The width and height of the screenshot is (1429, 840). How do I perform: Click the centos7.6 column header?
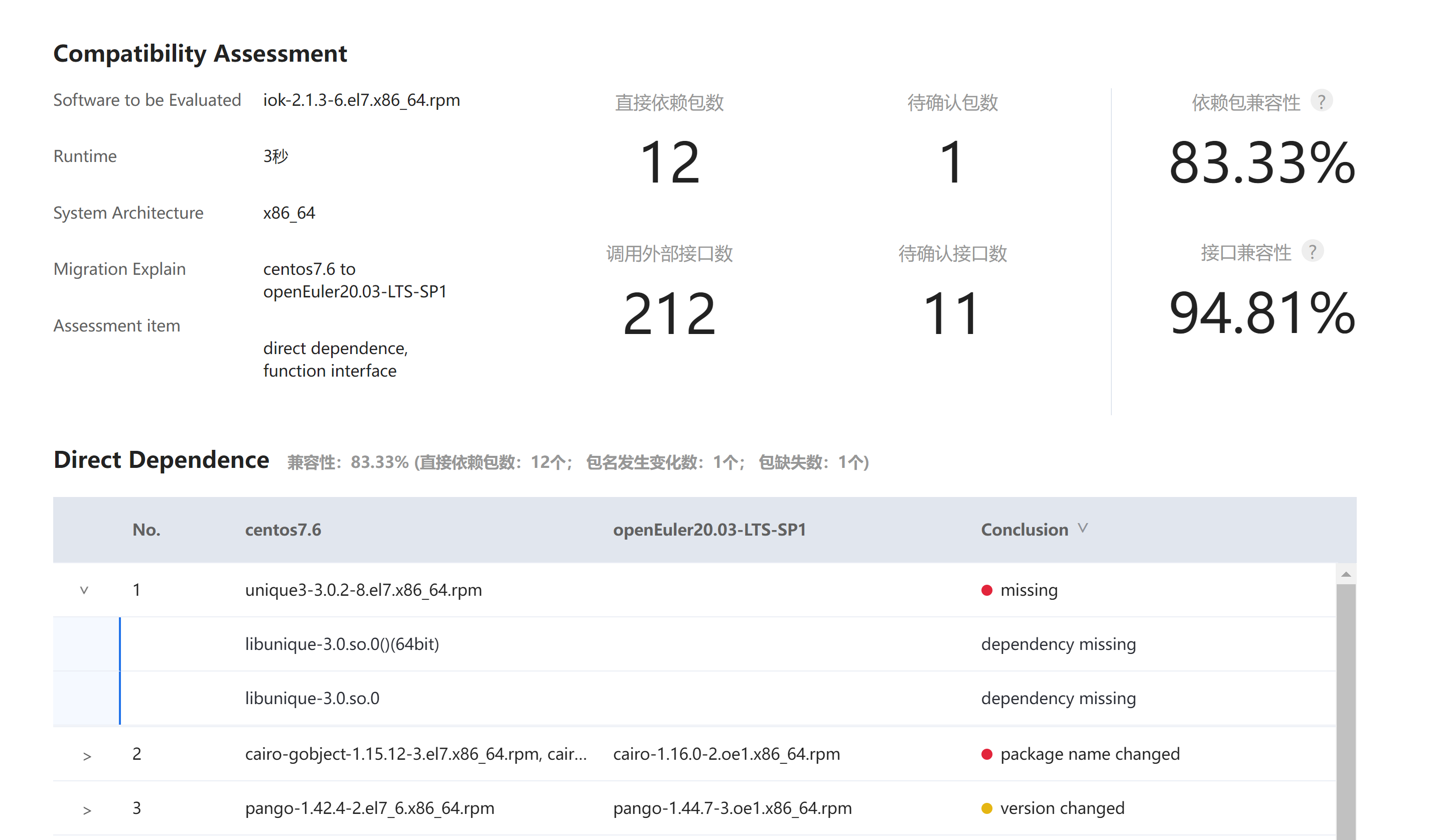click(283, 530)
